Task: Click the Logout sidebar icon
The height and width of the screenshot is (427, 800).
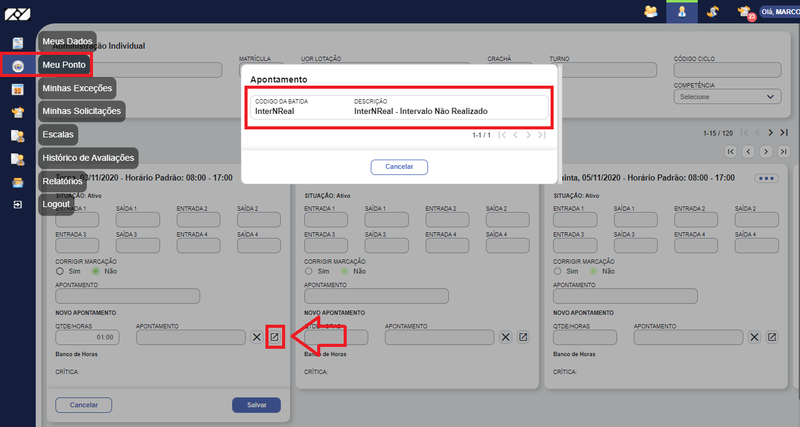Action: (17, 205)
